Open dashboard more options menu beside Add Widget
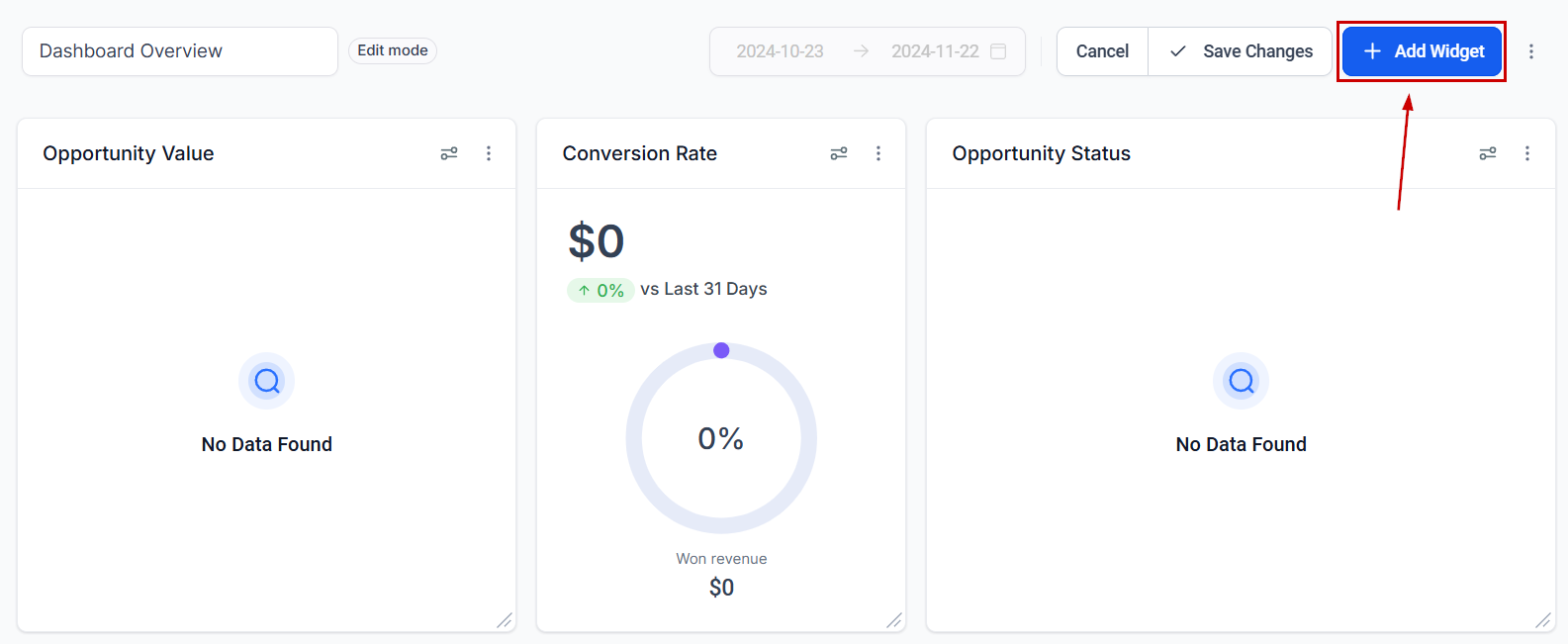The width and height of the screenshot is (1568, 644). click(x=1531, y=51)
